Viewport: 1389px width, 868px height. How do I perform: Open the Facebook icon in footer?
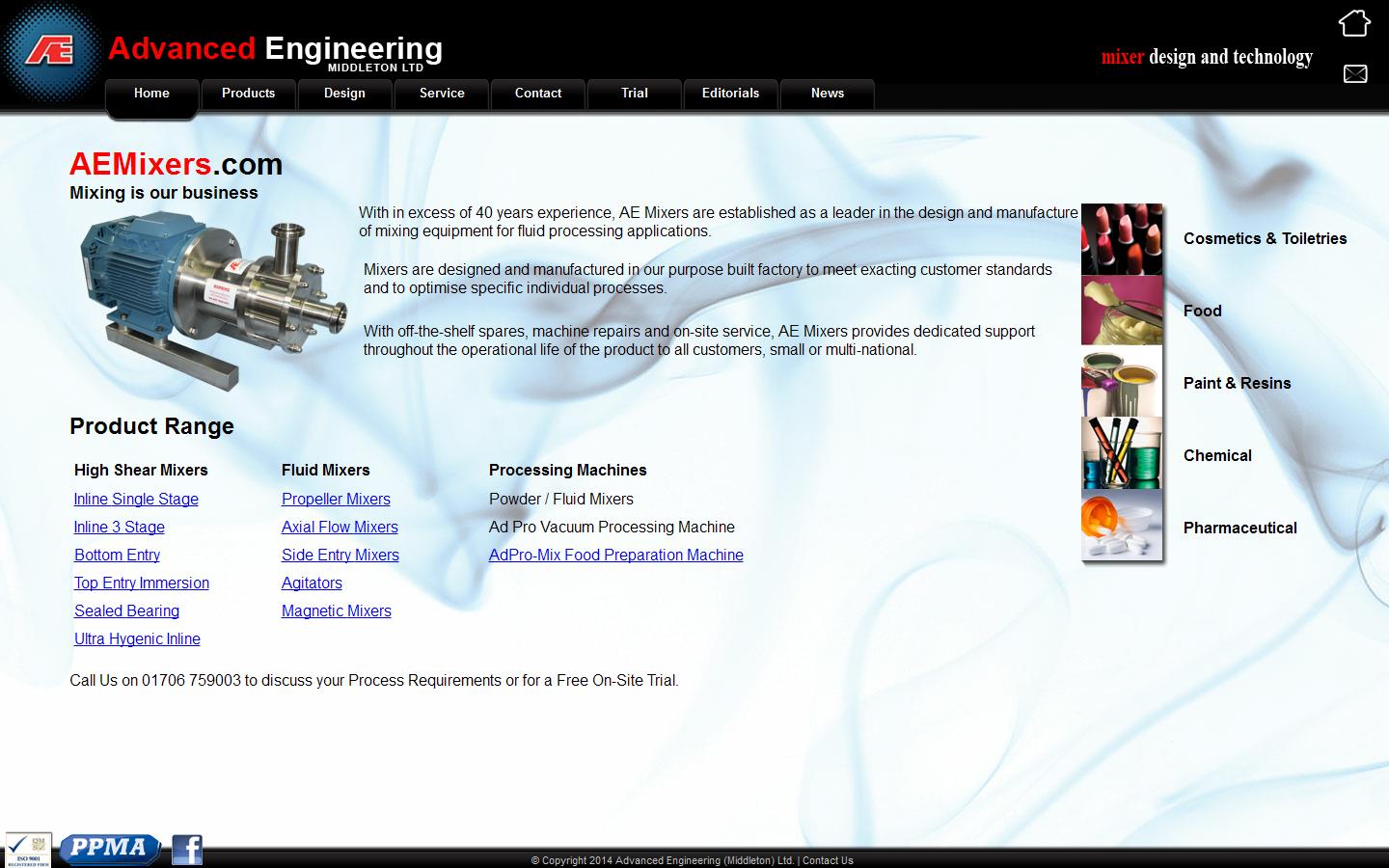[x=187, y=849]
